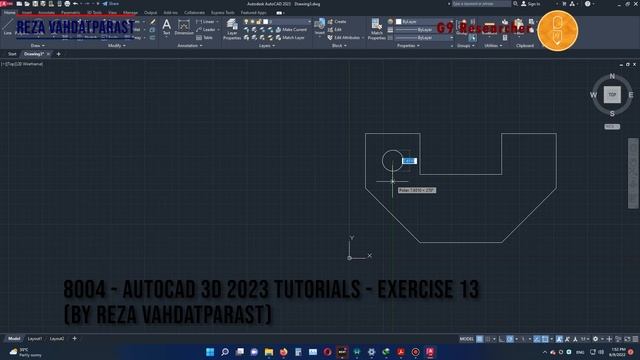Open File Explorer from taskbar
Screen dimensions: 640x360
269,352
